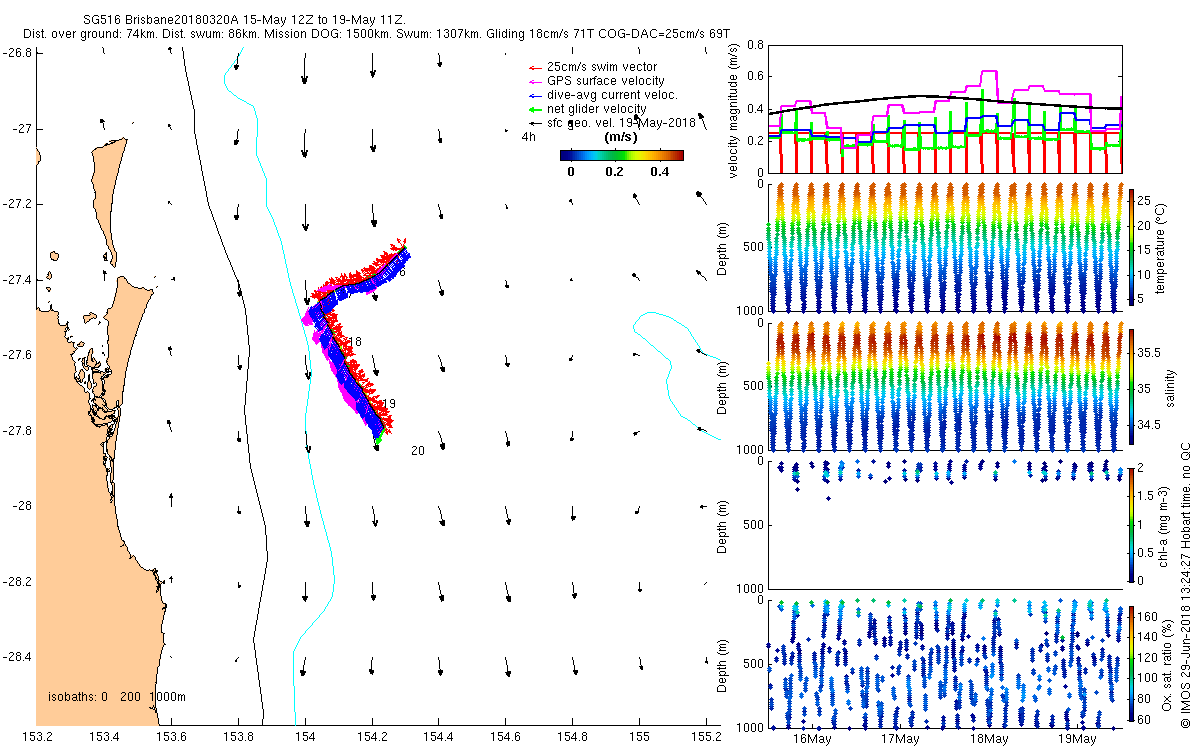Click the '16May' time axis label
This screenshot has width=1200, height=750.
[812, 739]
